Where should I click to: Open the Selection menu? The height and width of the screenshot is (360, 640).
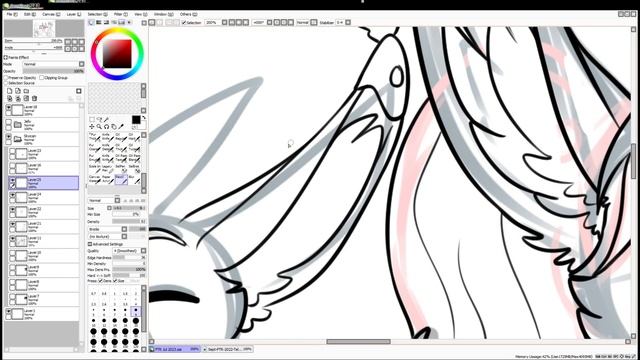(x=98, y=14)
